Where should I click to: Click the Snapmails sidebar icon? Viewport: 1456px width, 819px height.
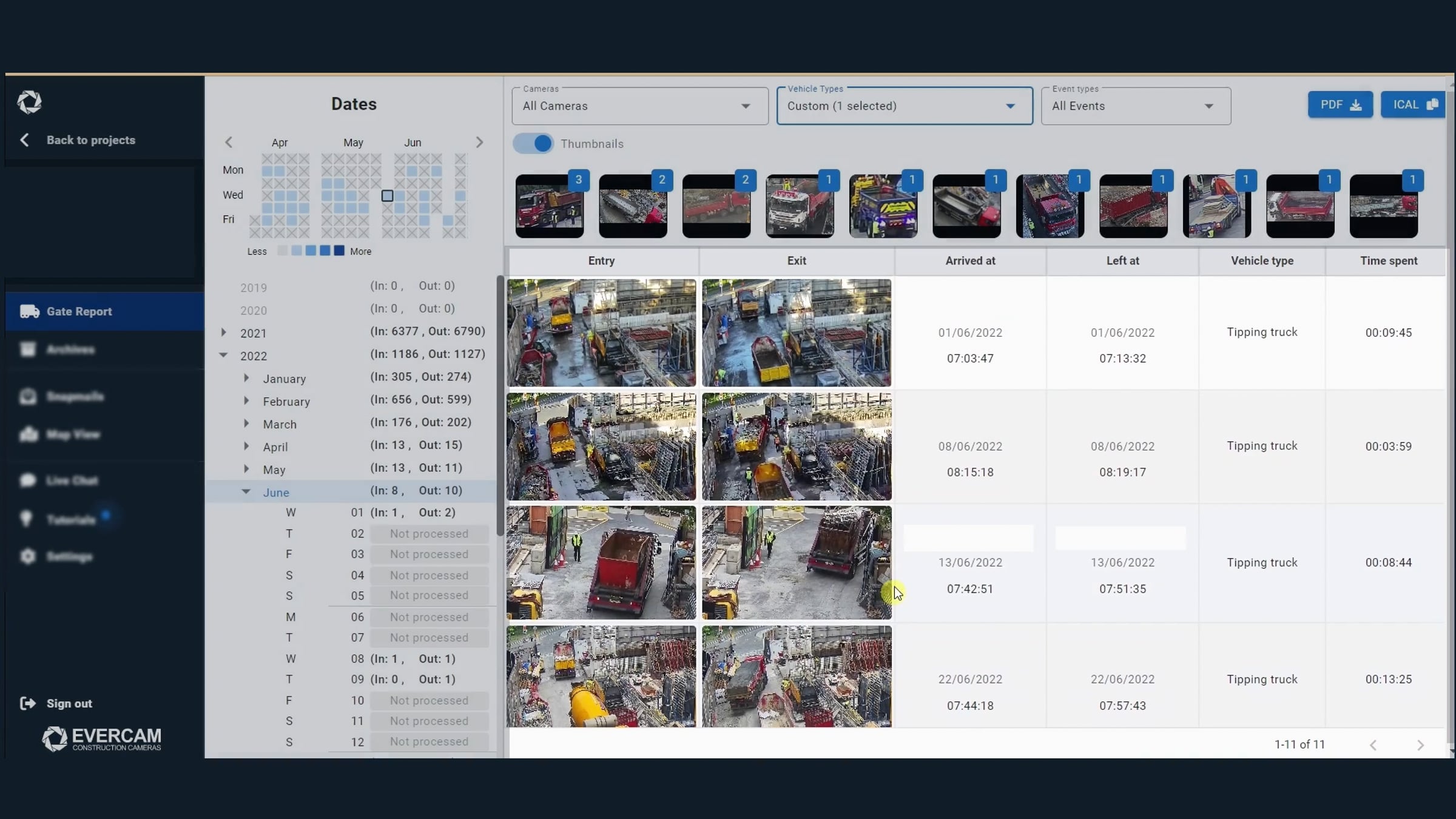tap(28, 397)
